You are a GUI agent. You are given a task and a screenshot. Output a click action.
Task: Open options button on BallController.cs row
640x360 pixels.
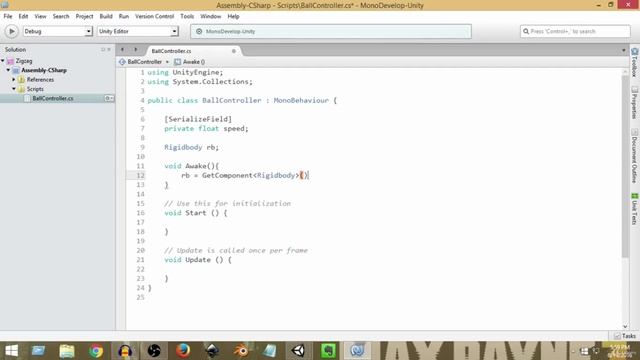(109, 98)
